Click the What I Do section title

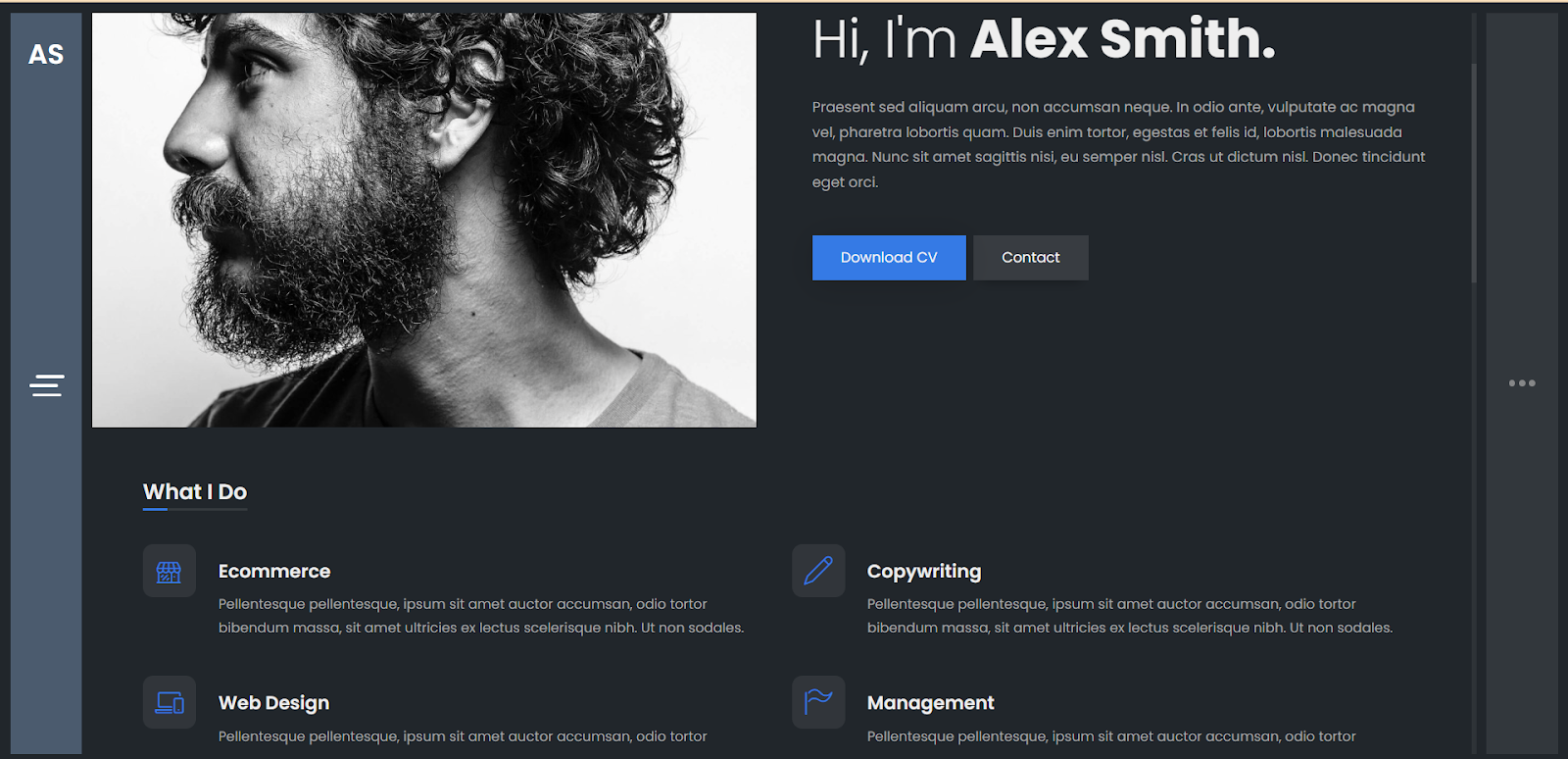coord(195,492)
